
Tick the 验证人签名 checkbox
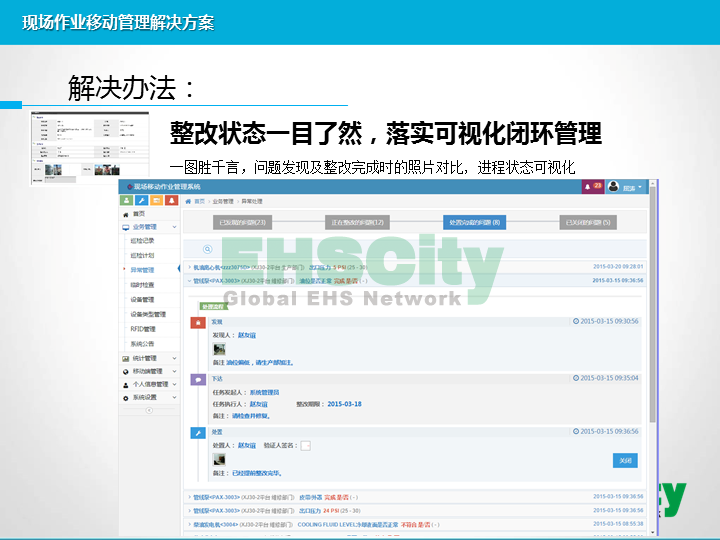pos(306,445)
